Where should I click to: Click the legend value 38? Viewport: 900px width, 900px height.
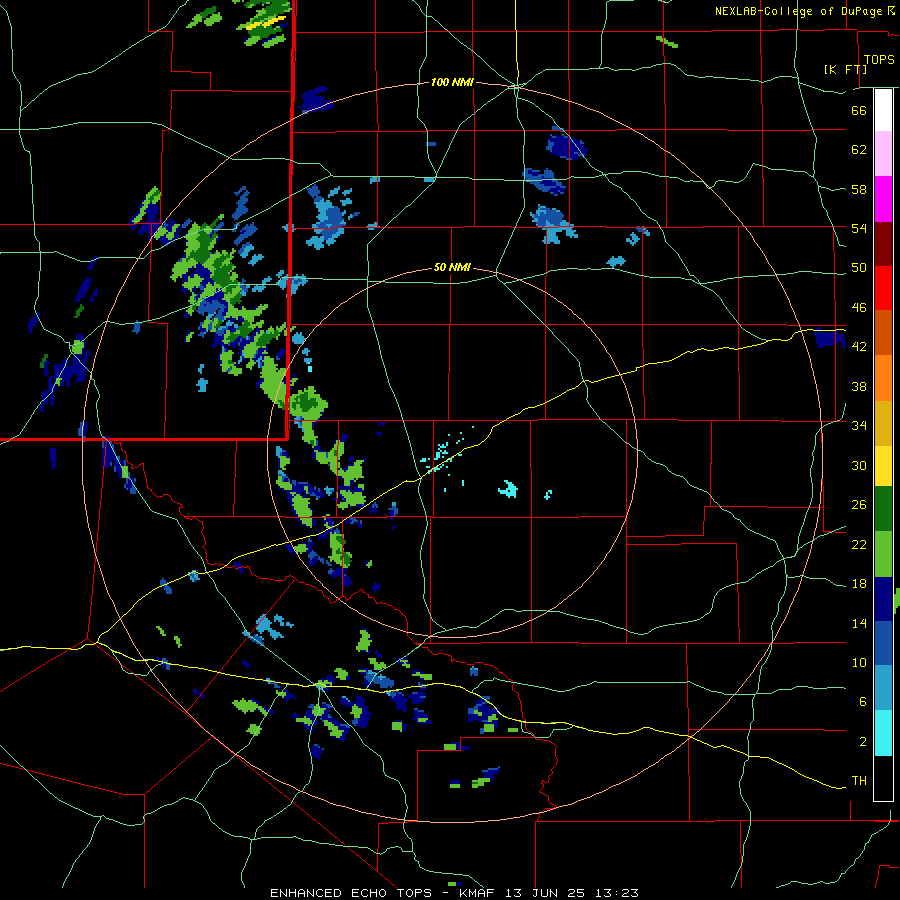click(x=859, y=386)
